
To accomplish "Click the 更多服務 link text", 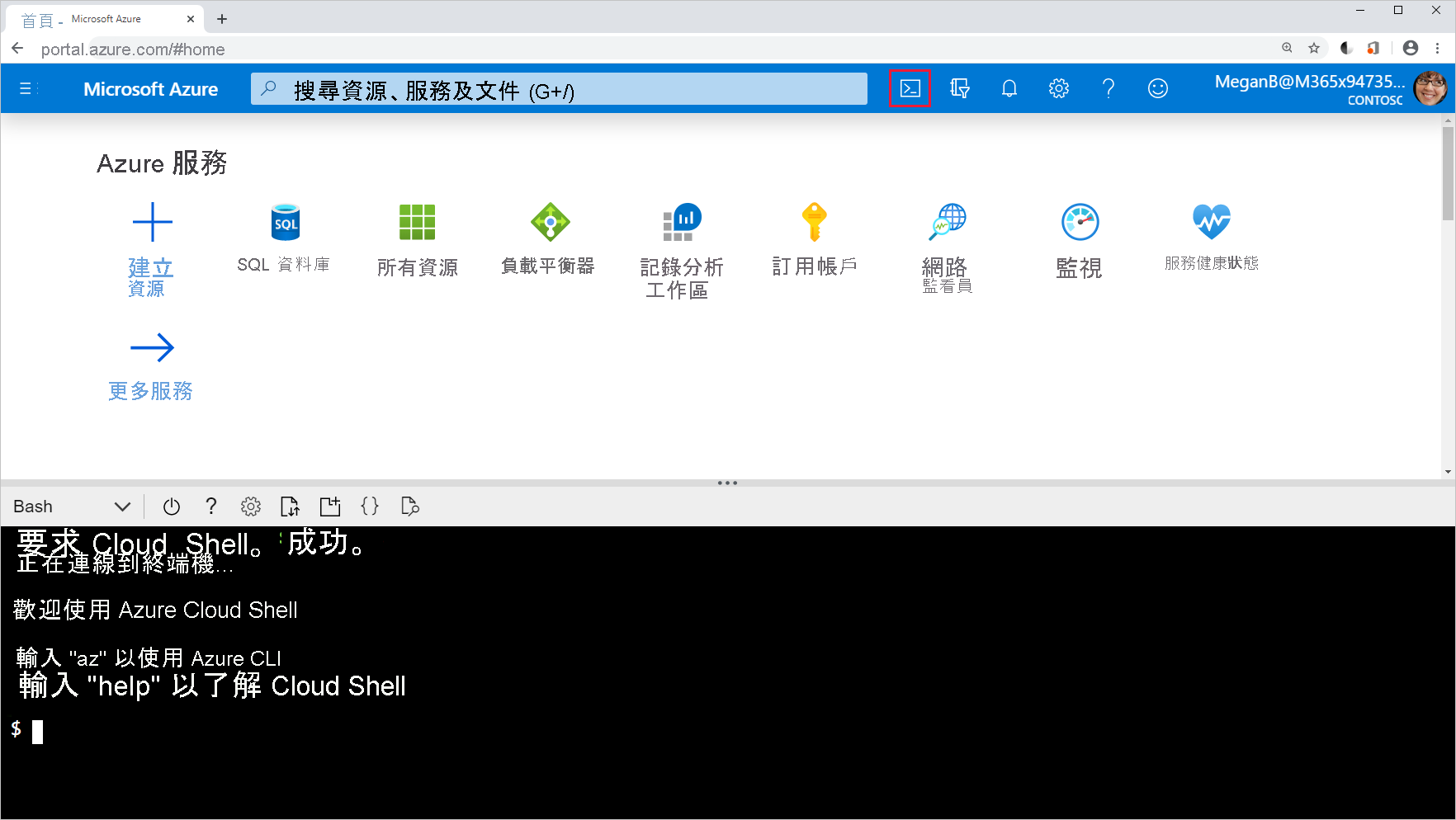I will click(150, 391).
